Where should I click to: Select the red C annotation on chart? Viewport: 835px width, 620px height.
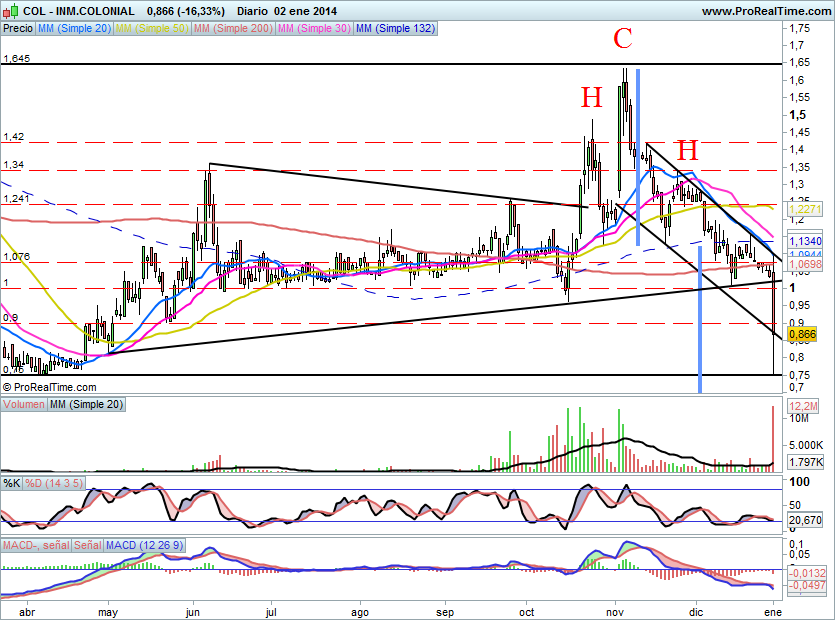622,39
